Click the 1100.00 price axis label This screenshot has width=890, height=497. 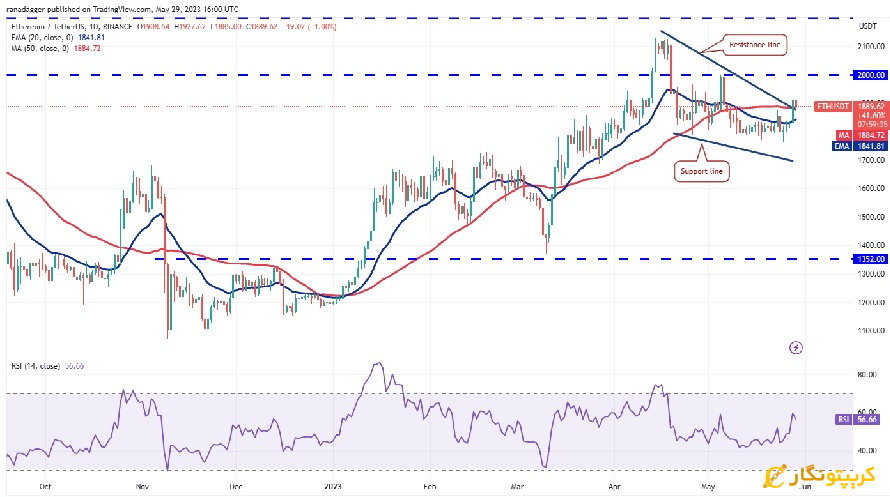pyautogui.click(x=871, y=331)
